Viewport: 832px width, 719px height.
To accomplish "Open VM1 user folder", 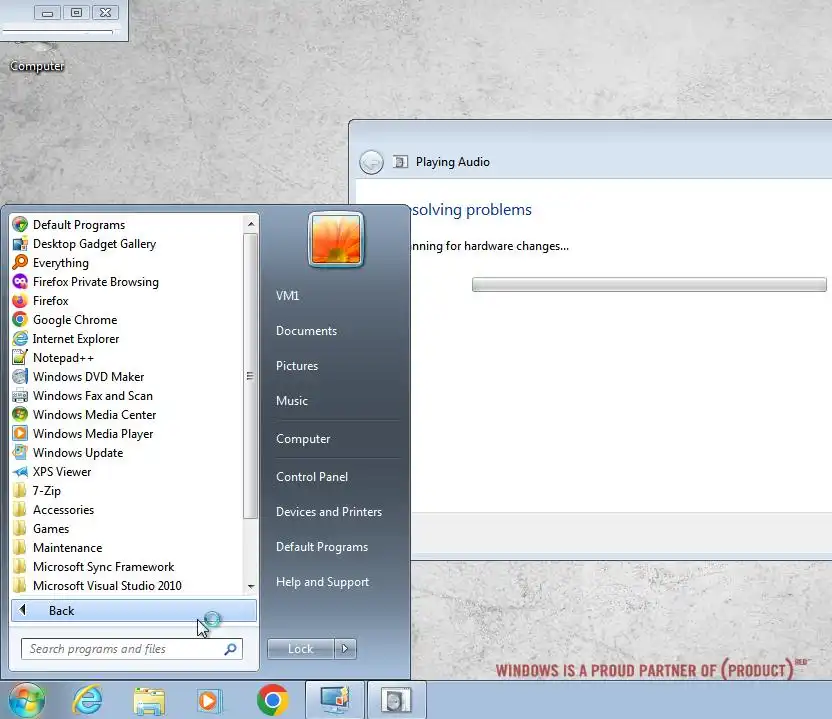I will pyautogui.click(x=288, y=296).
